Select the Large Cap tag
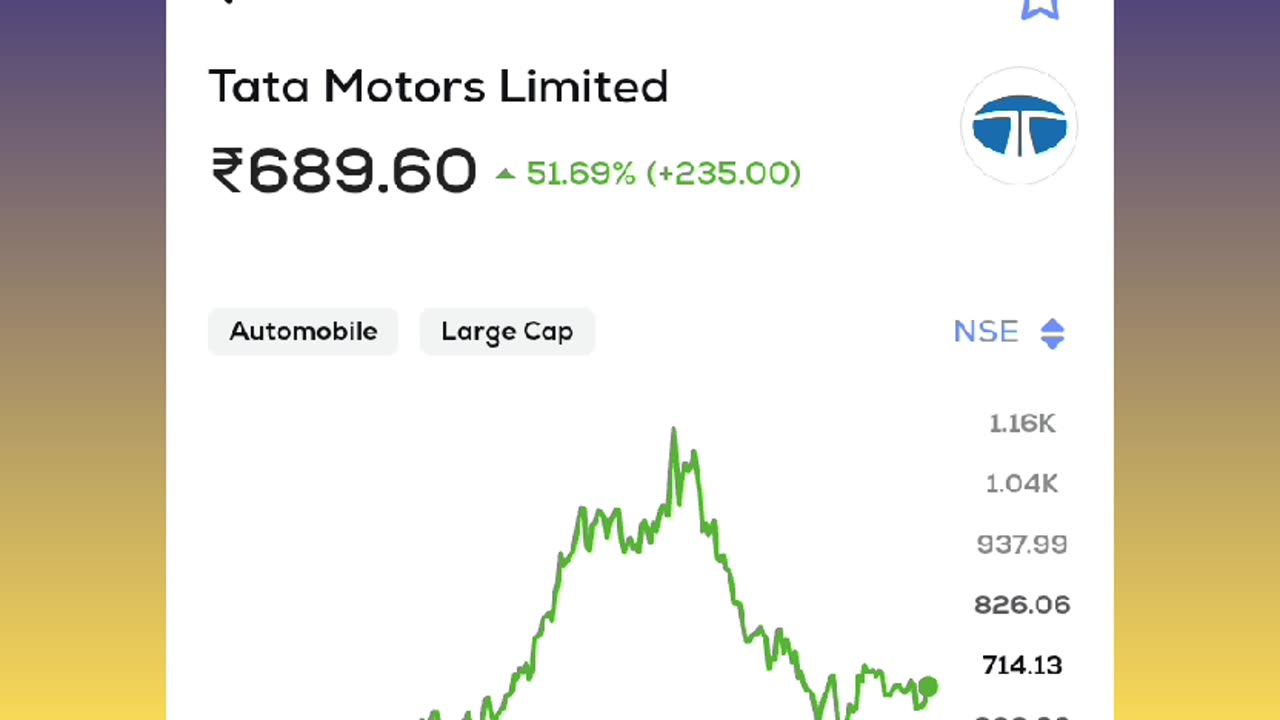 tap(507, 332)
